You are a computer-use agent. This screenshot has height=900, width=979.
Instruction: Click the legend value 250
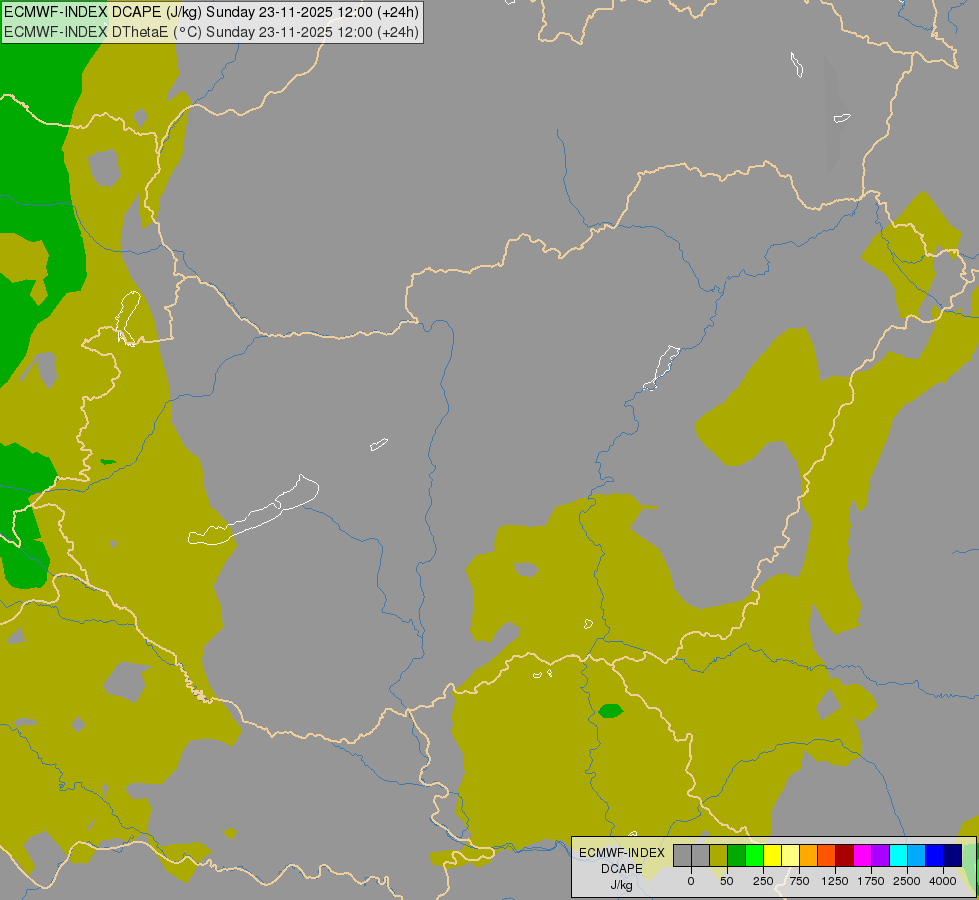click(763, 881)
